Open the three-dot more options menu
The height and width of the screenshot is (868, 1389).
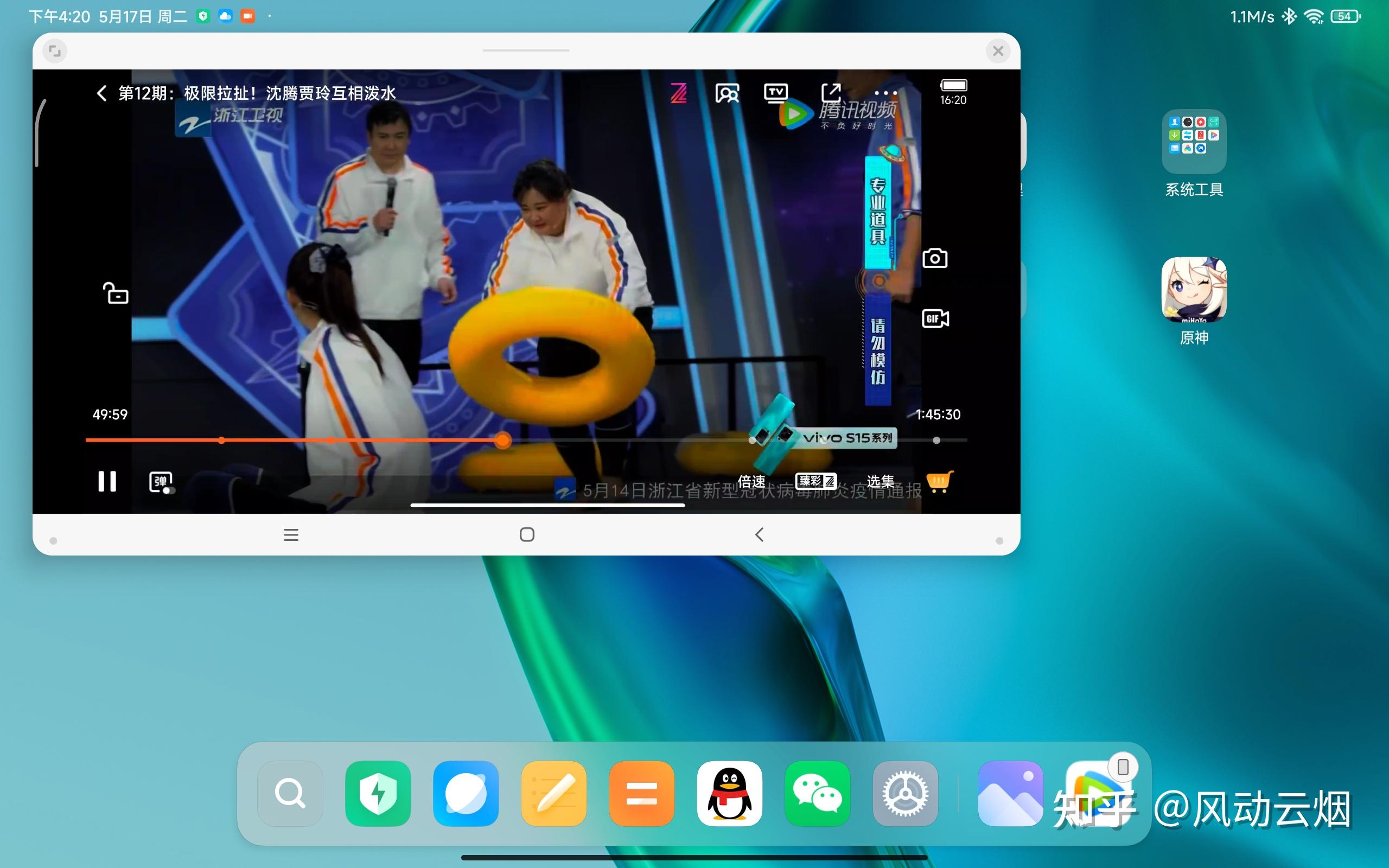(885, 93)
